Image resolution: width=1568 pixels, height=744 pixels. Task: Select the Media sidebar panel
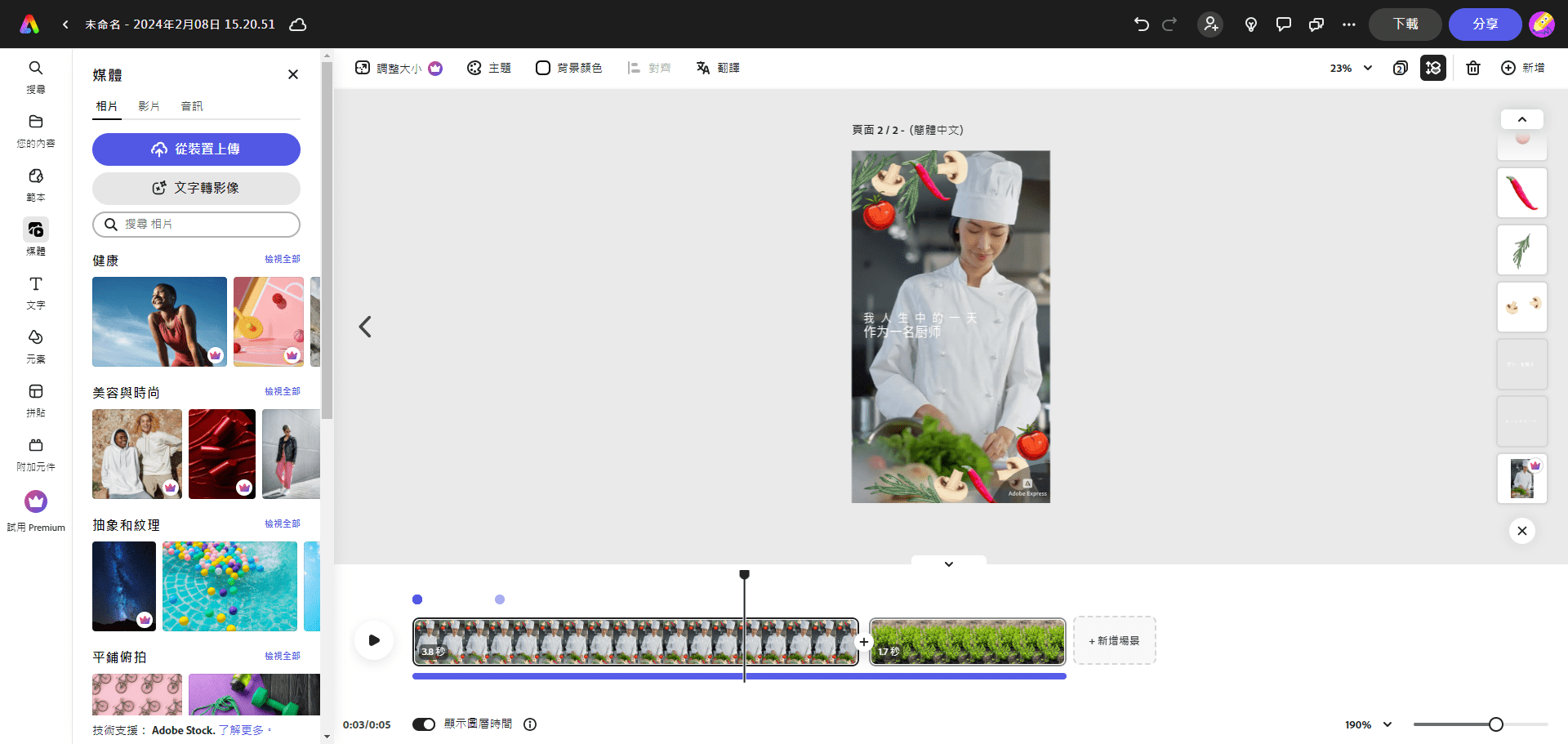36,238
